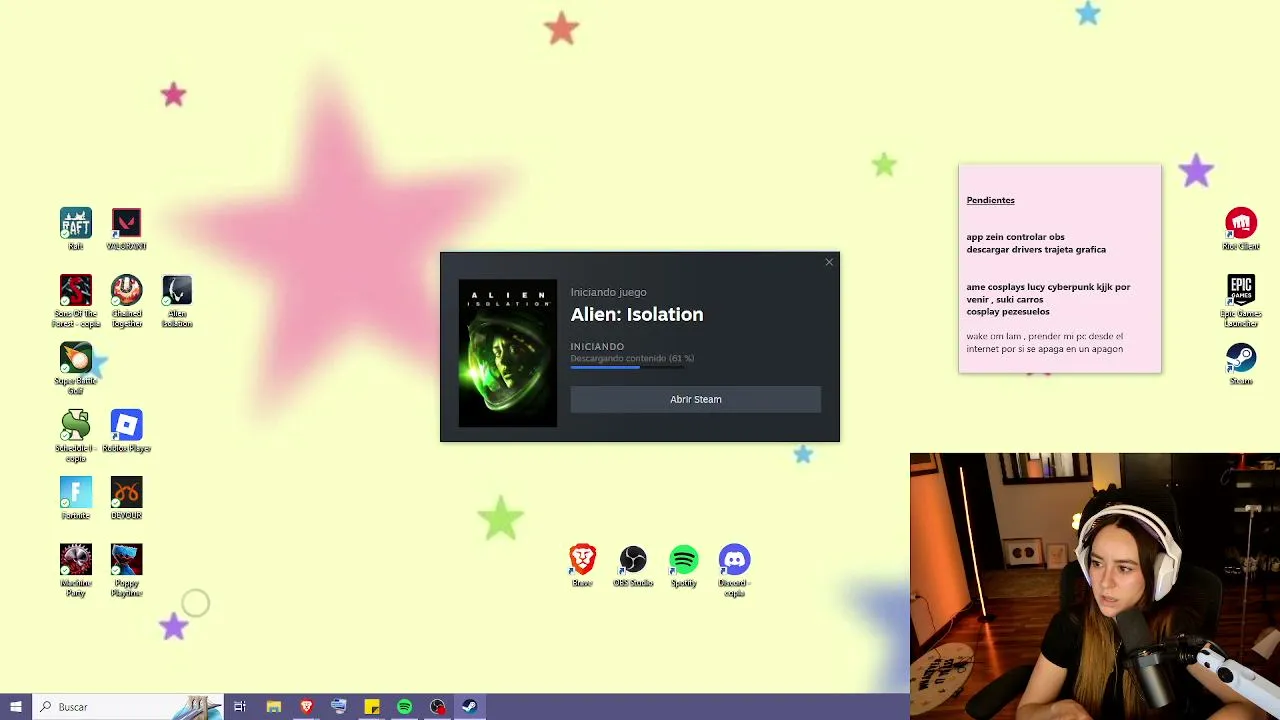The height and width of the screenshot is (720, 1280).
Task: Switch to Steam in the taskbar
Action: point(469,707)
